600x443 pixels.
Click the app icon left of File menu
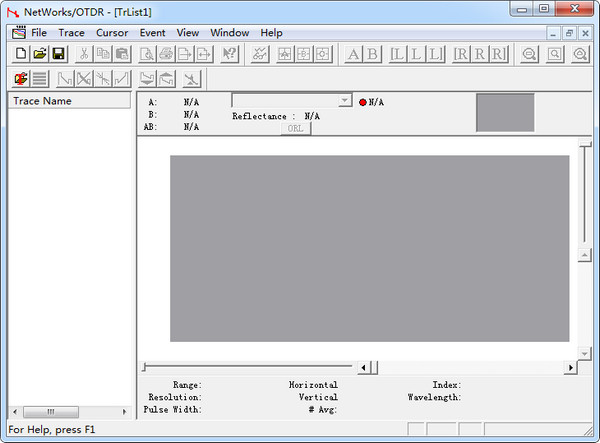[19, 33]
